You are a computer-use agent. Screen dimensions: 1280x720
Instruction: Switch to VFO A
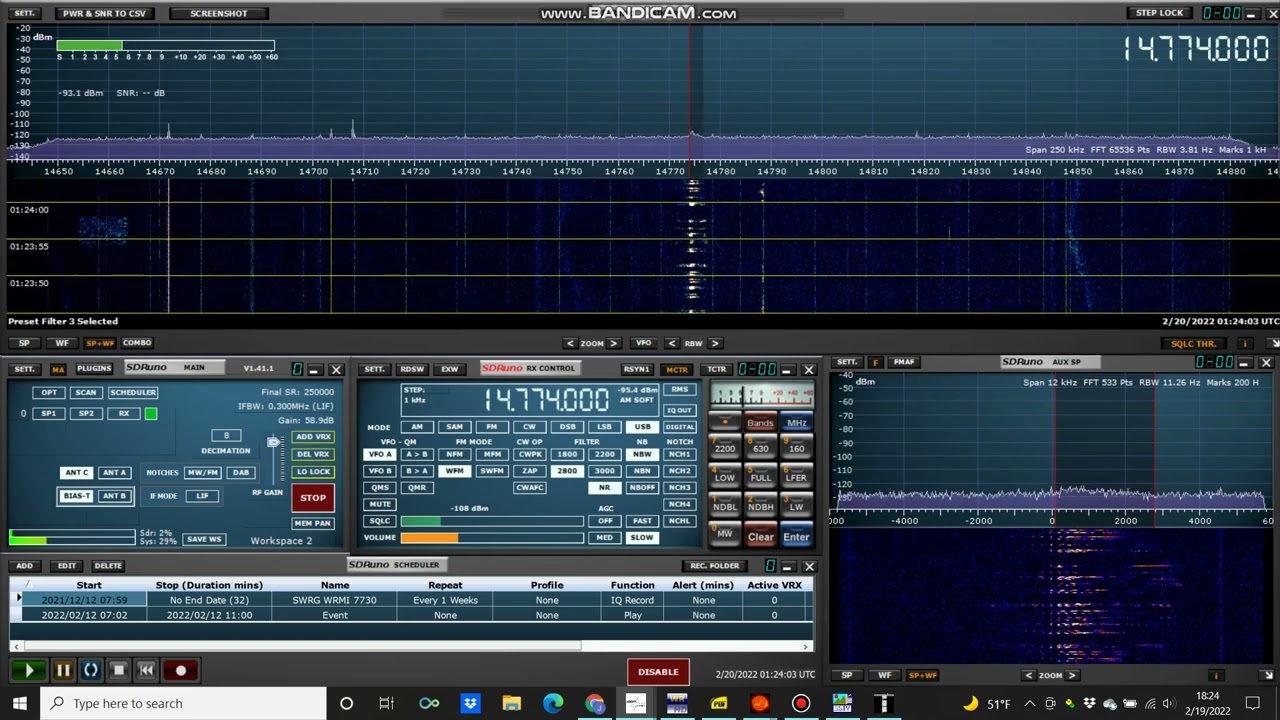pos(380,454)
